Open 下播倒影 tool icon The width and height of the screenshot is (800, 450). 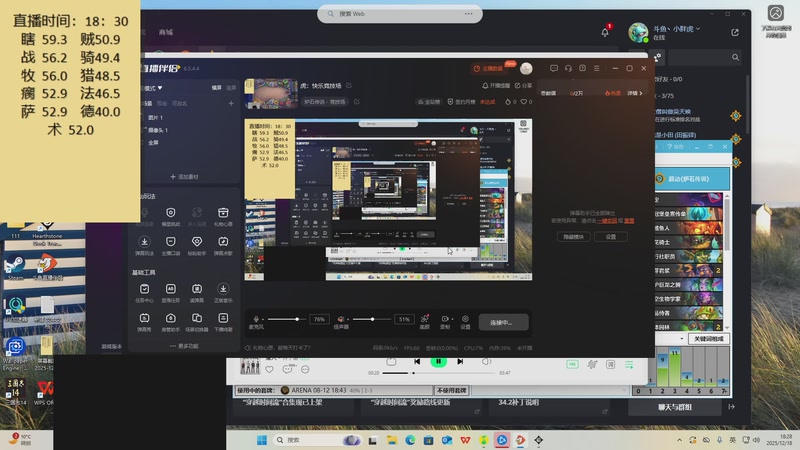[223, 322]
